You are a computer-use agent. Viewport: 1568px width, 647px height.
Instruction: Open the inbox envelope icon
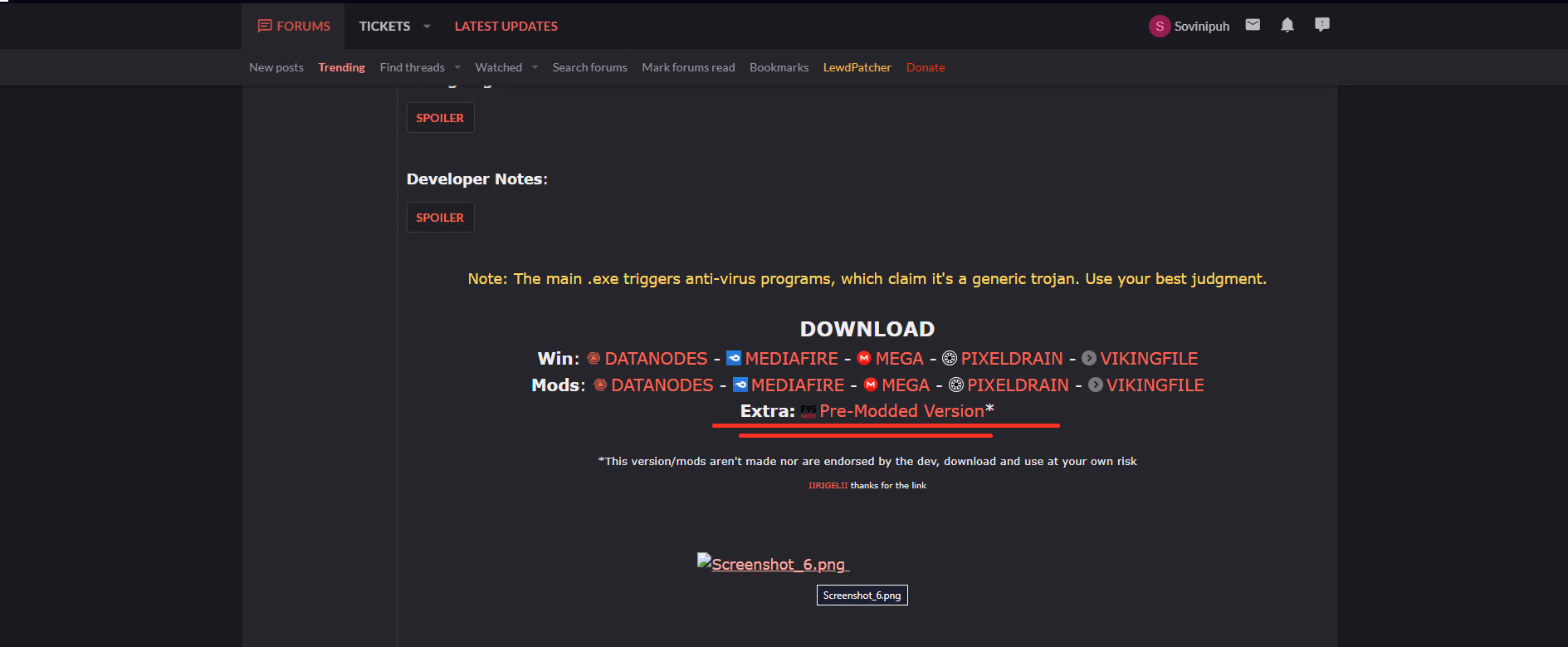pyautogui.click(x=1253, y=25)
